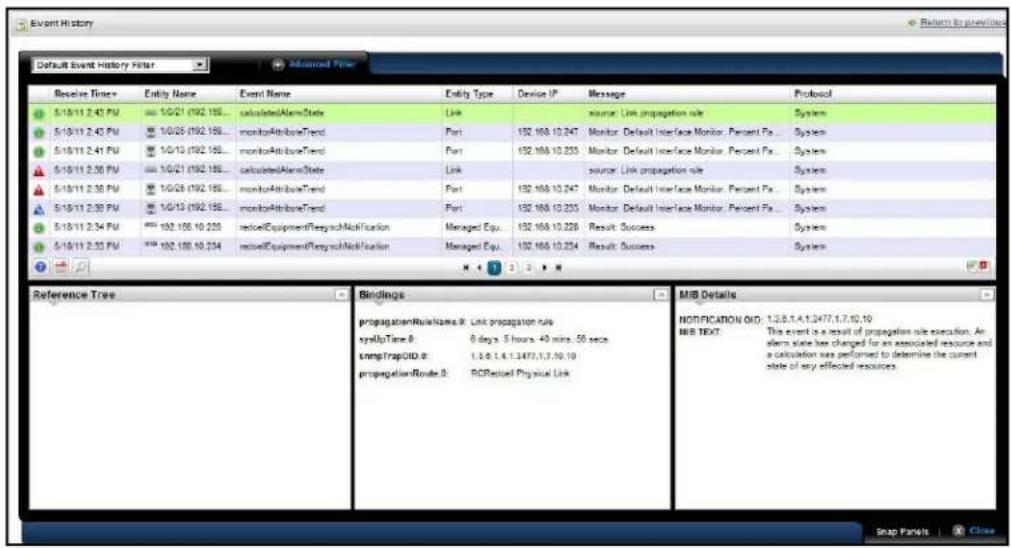Select page 1 in pagination
Image resolution: width=1012 pixels, height=548 pixels.
pyautogui.click(x=494, y=268)
